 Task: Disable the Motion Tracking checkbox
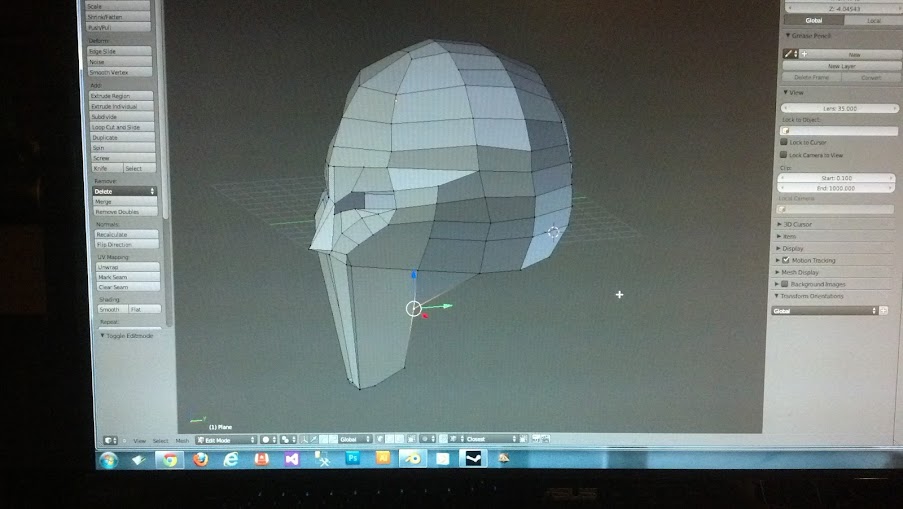[786, 260]
